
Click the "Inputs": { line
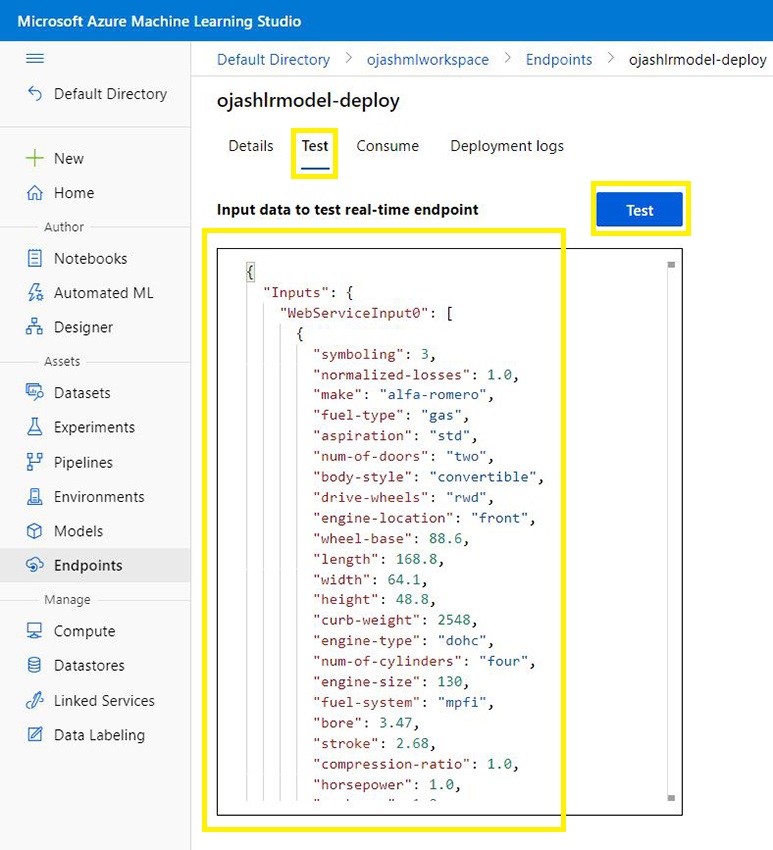click(308, 293)
